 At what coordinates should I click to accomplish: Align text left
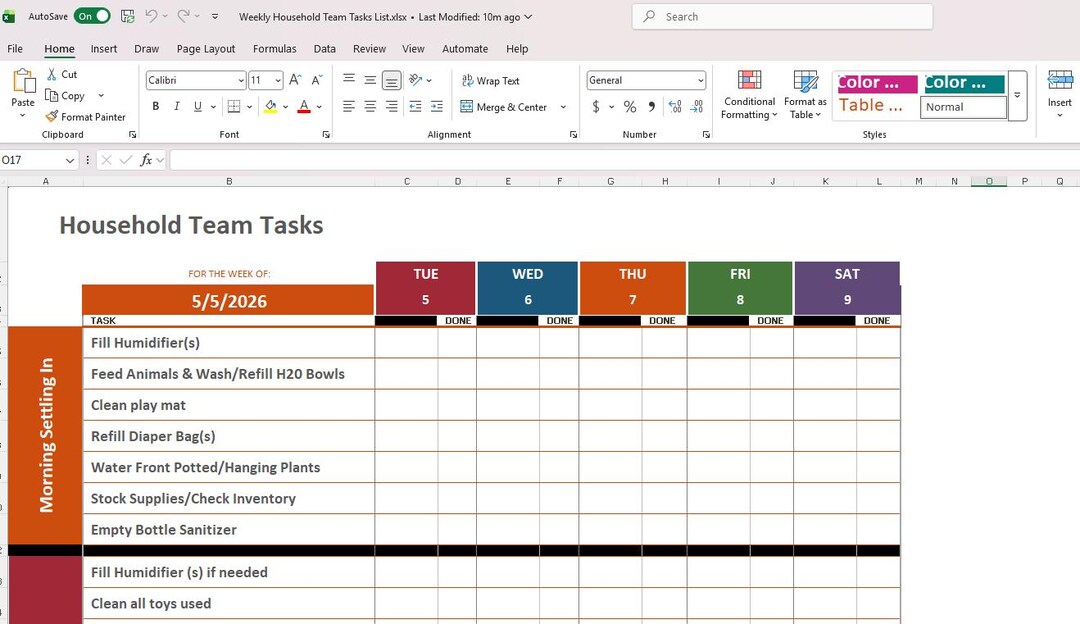[349, 106]
